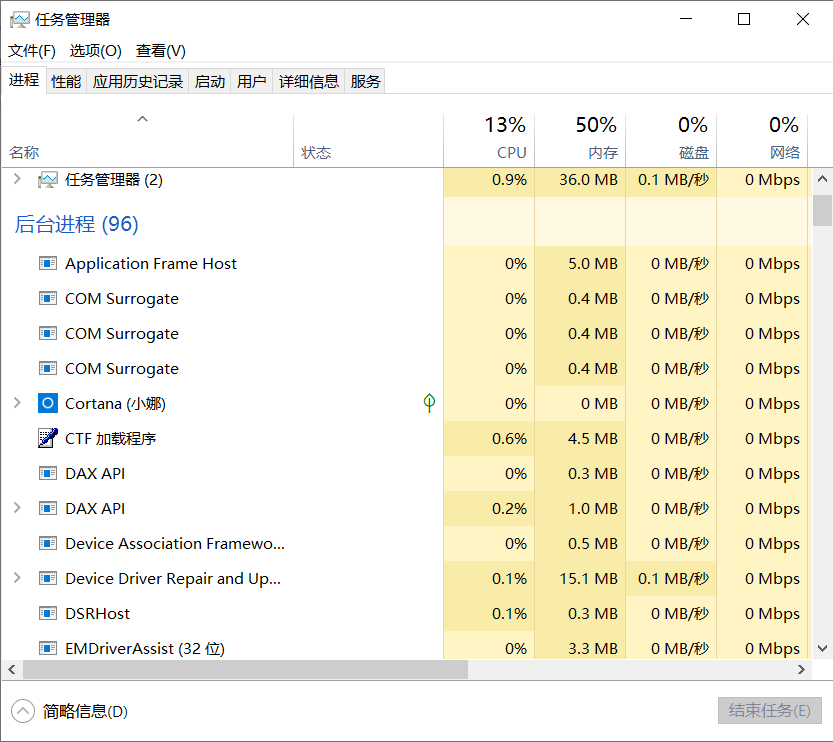Screen dimensions: 833x742
Task: Switch to the 启动 tab
Action: [210, 81]
